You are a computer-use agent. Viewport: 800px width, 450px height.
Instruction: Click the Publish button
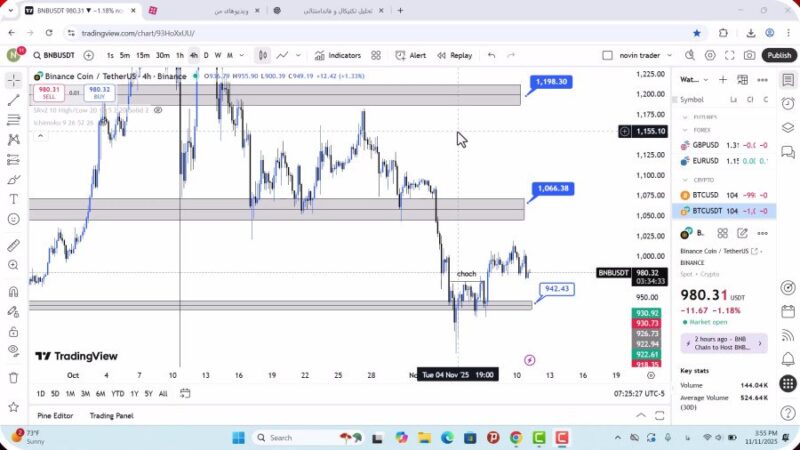click(778, 56)
